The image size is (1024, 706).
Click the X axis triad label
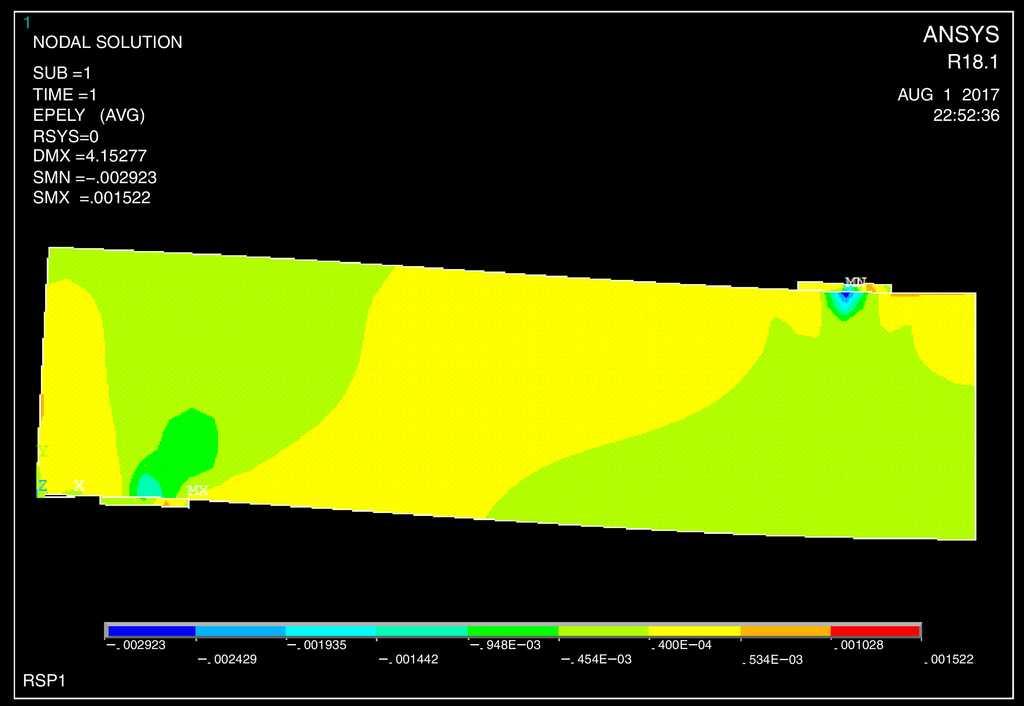(79, 486)
